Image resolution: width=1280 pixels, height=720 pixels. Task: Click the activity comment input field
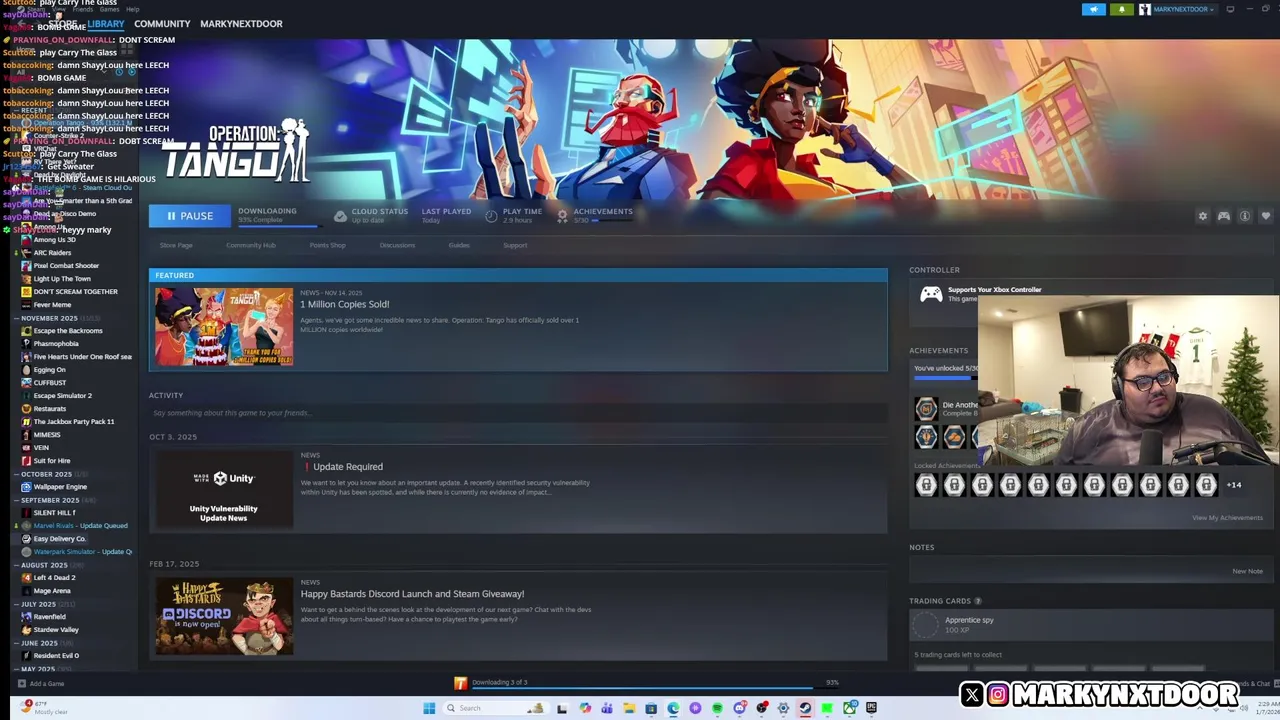(x=518, y=413)
